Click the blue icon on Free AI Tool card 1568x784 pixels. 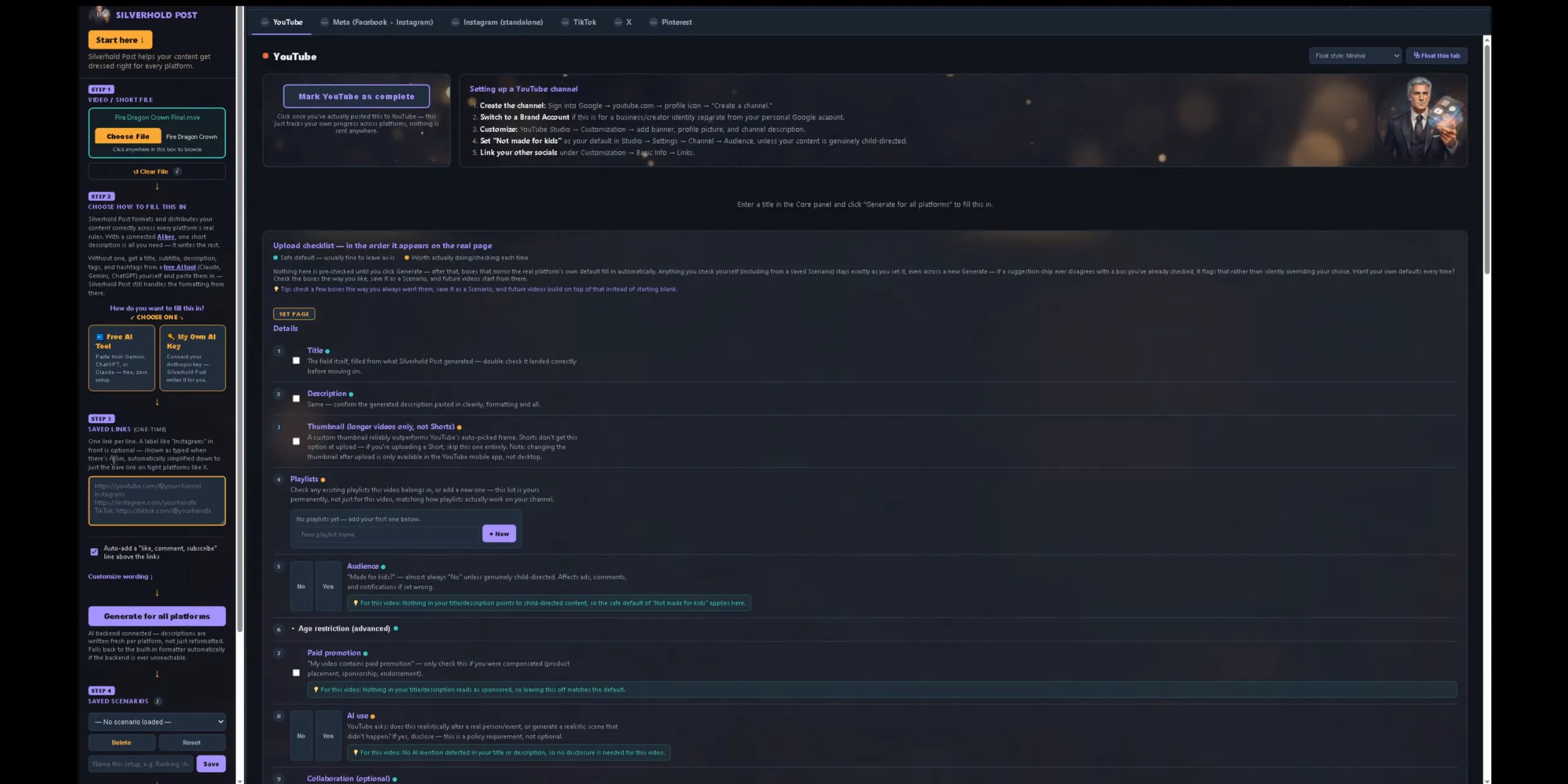click(99, 337)
